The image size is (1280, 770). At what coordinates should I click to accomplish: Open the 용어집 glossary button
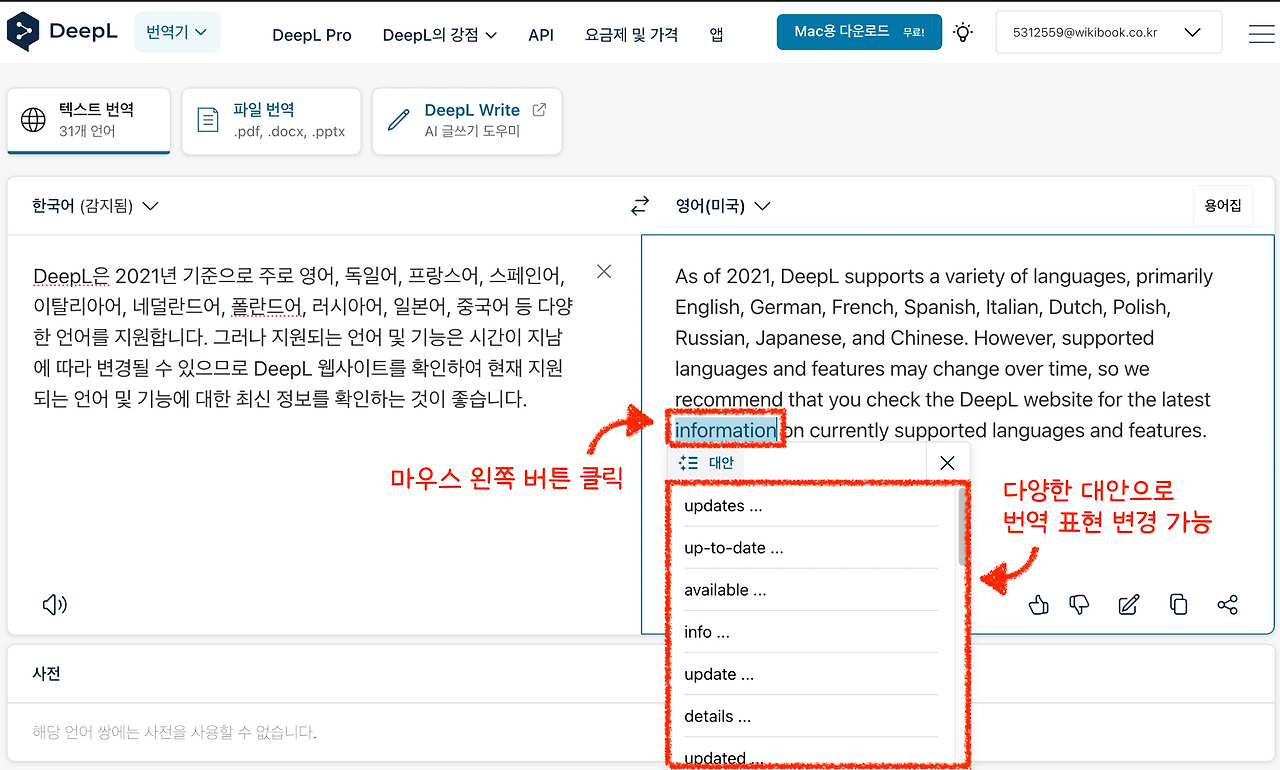point(1222,206)
